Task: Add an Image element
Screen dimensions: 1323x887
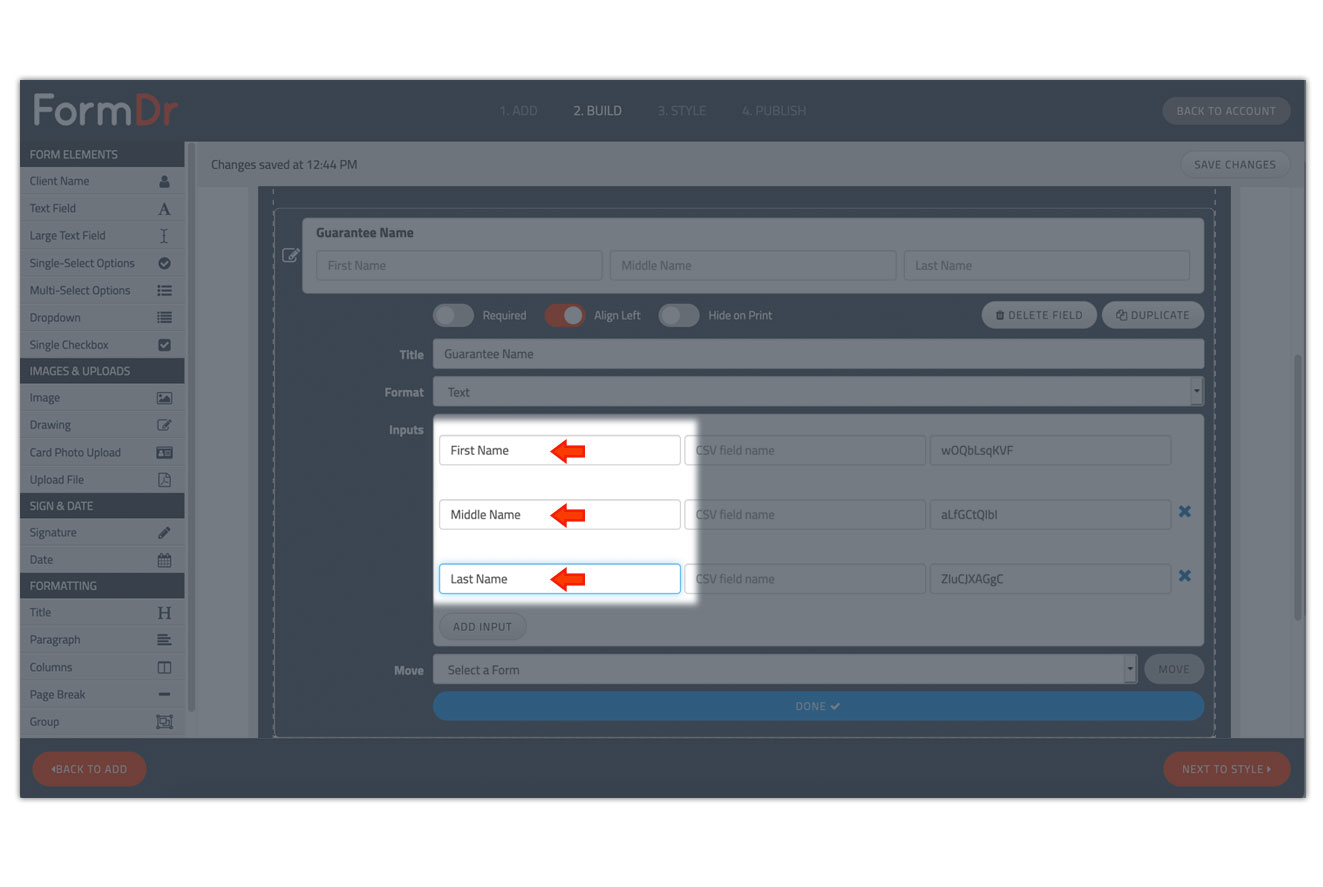Action: (x=101, y=397)
